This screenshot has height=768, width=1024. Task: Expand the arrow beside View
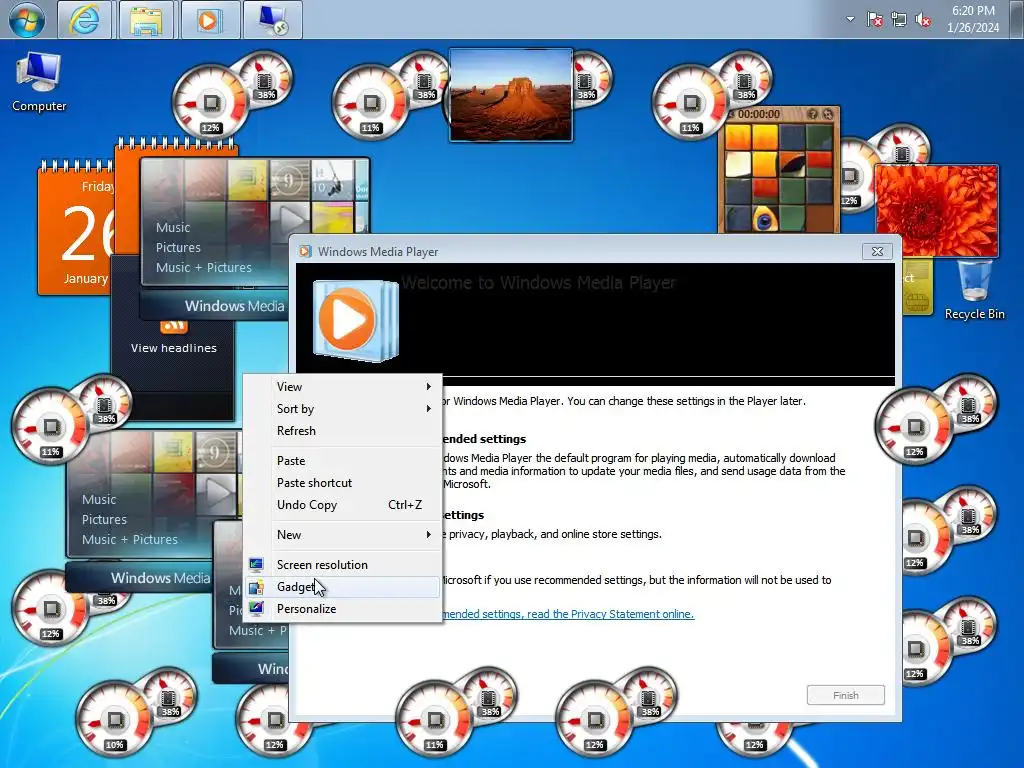coord(428,387)
